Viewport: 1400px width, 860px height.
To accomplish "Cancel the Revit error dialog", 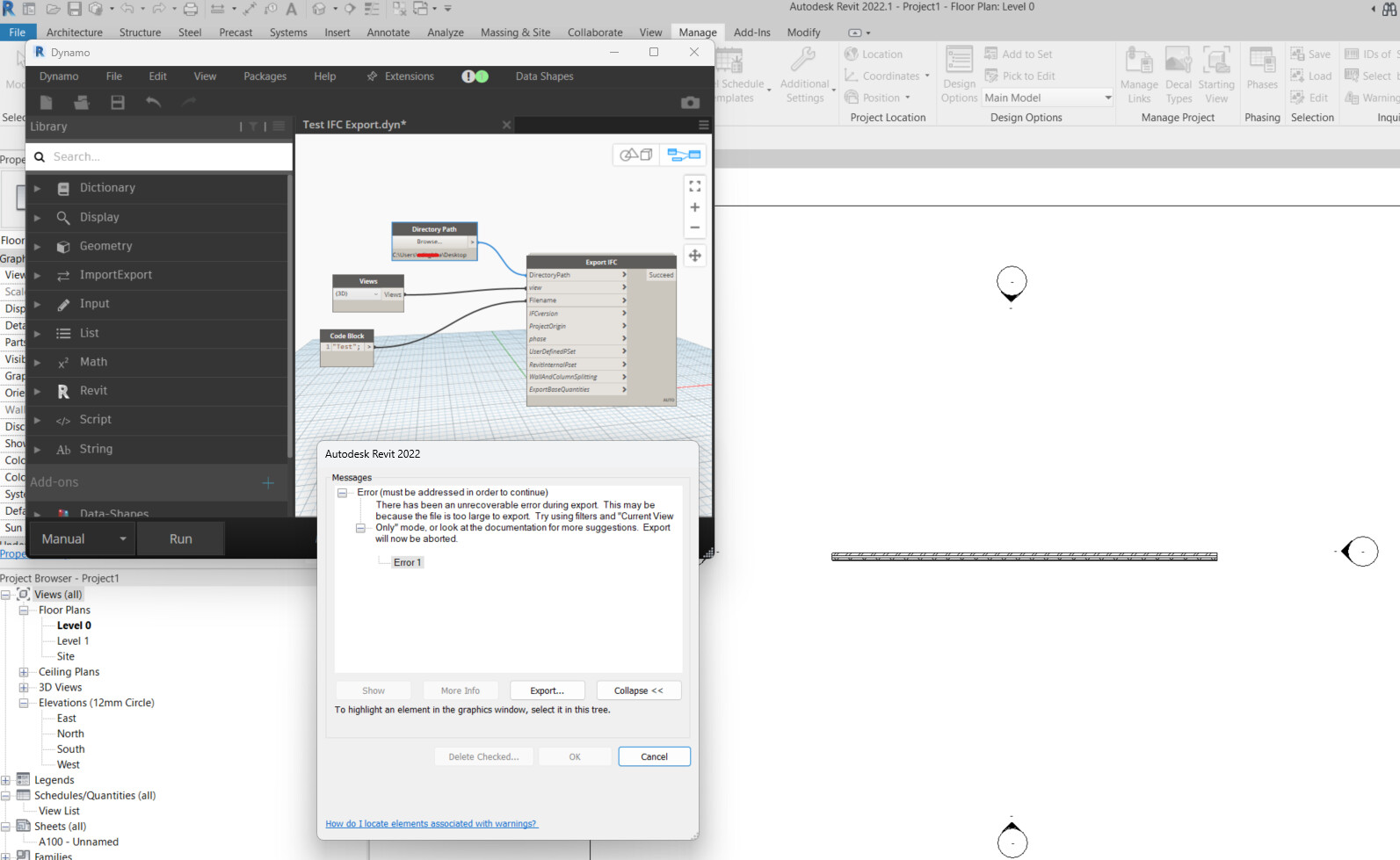I will [654, 756].
